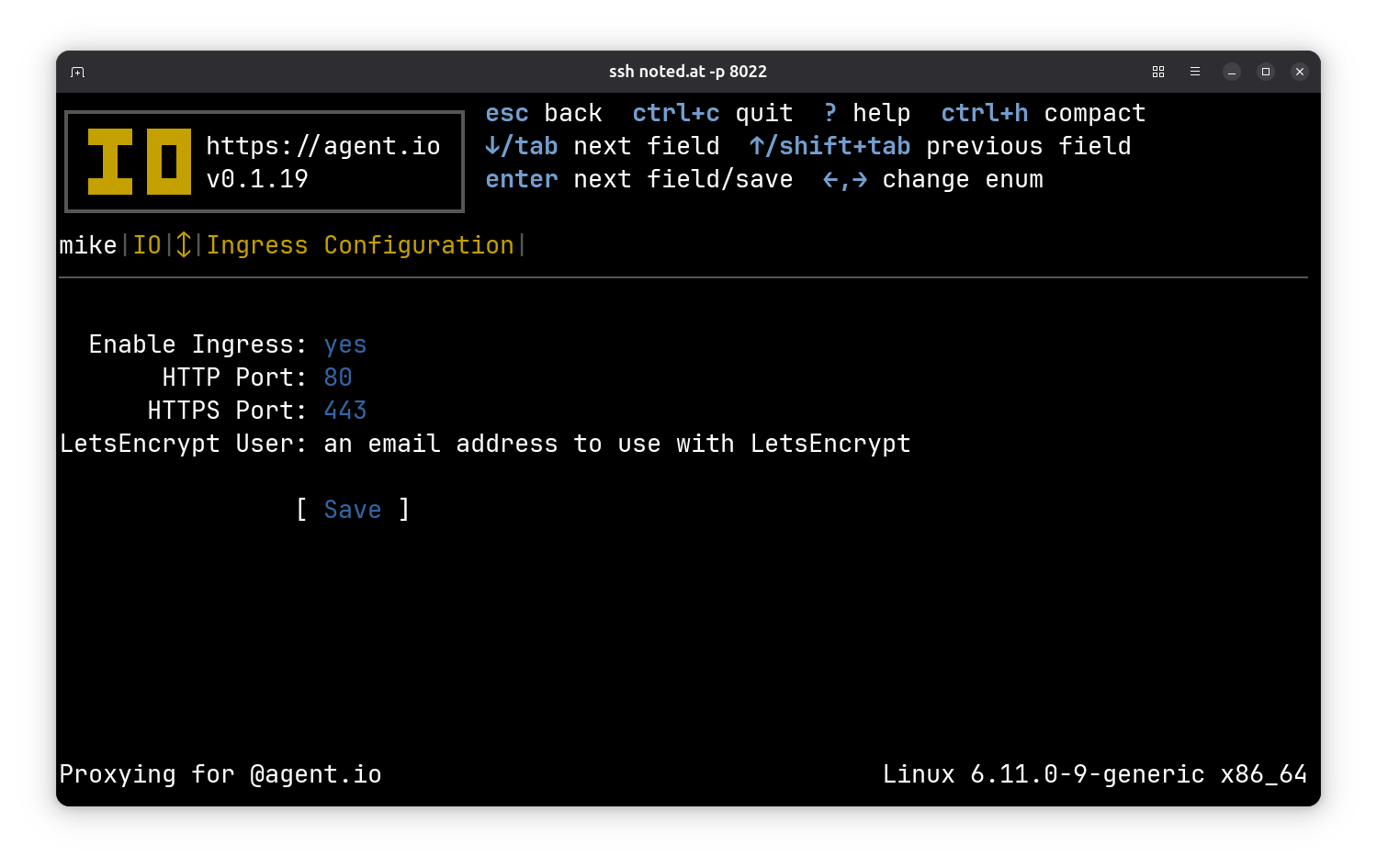Click the ↑/shift+tab previous field hint

click(x=941, y=146)
